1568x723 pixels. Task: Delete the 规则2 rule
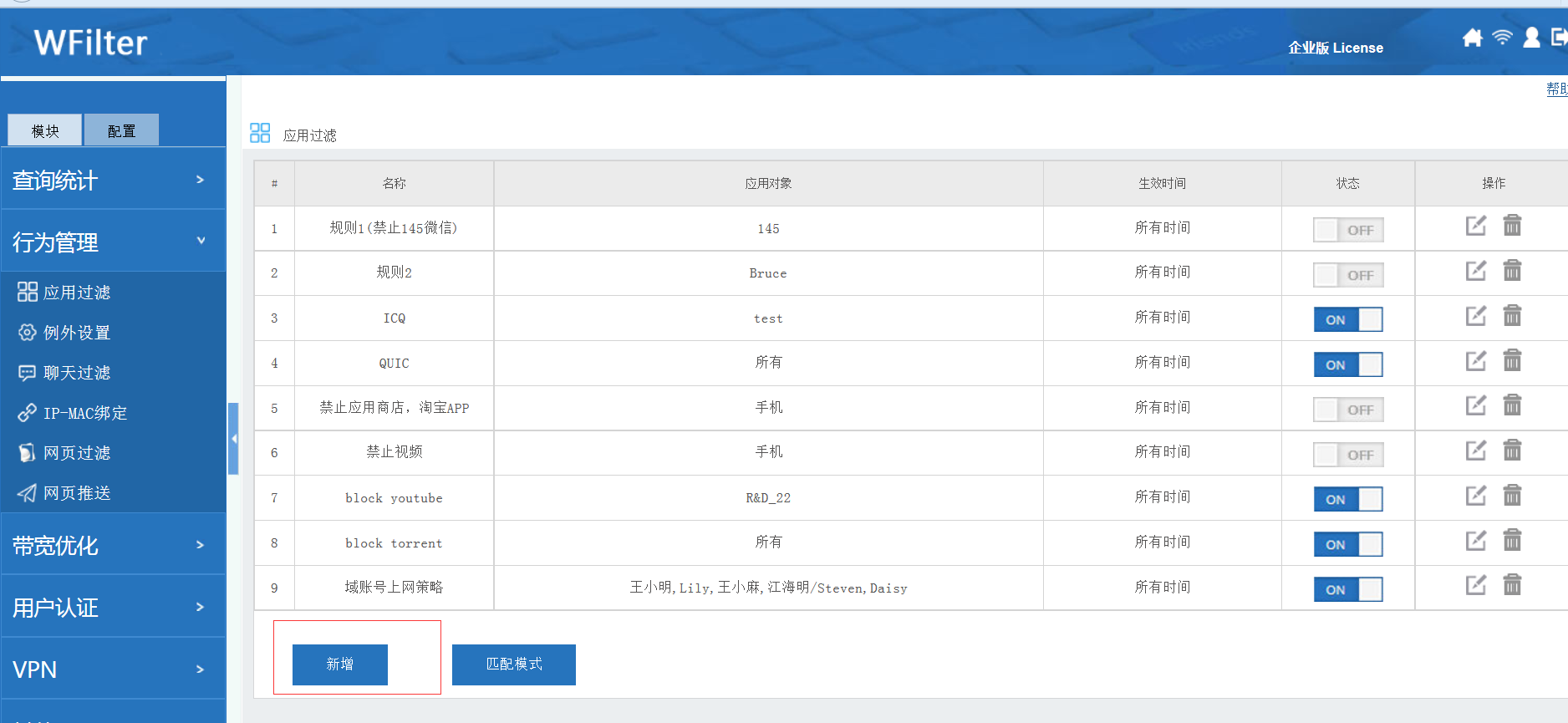tap(1512, 271)
